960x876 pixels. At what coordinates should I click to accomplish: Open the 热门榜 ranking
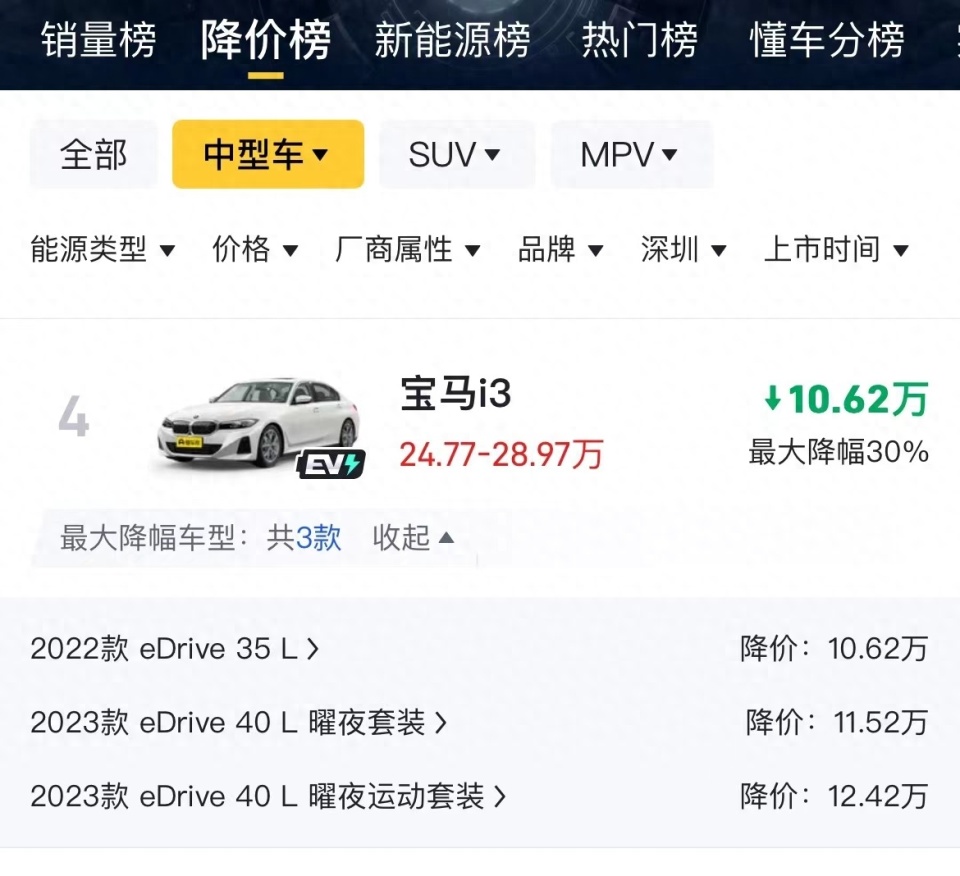(640, 42)
